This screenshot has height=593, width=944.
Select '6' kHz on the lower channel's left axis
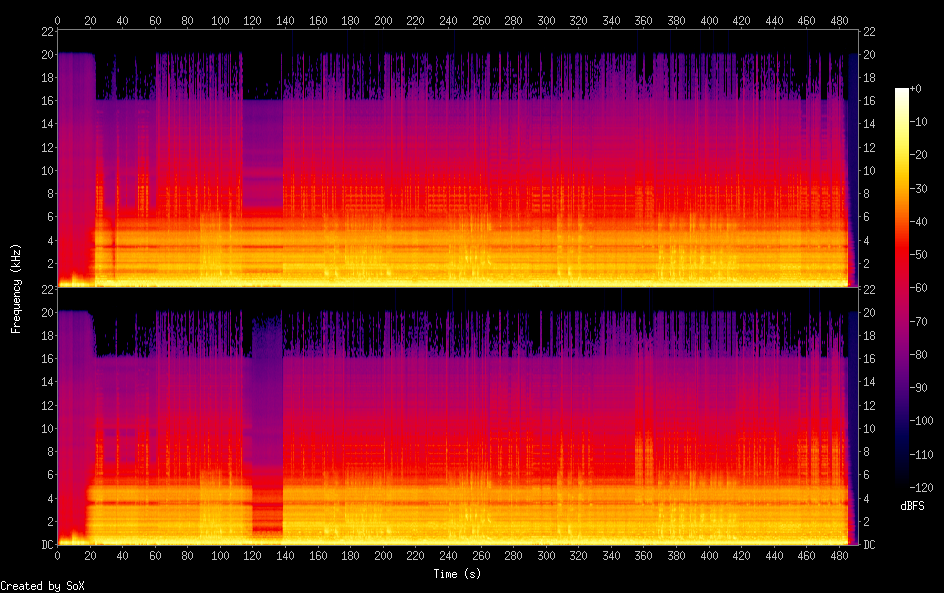coord(51,474)
